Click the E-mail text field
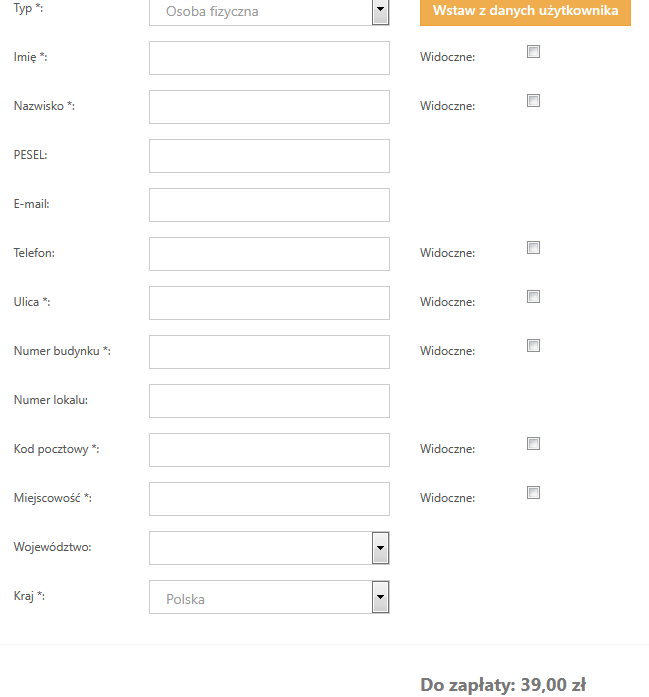649x697 pixels. pos(269,205)
